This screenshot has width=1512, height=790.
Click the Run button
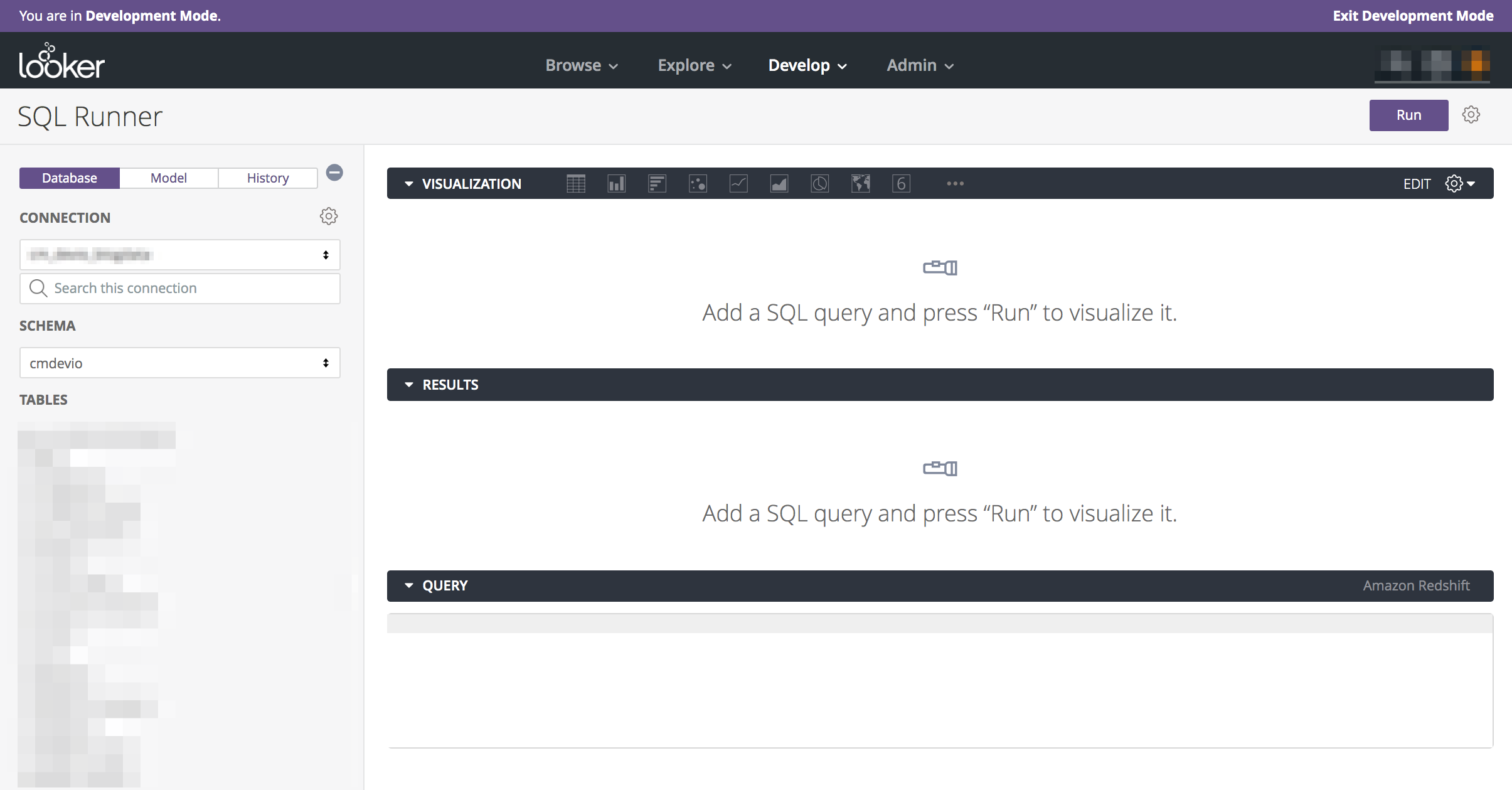coord(1408,115)
